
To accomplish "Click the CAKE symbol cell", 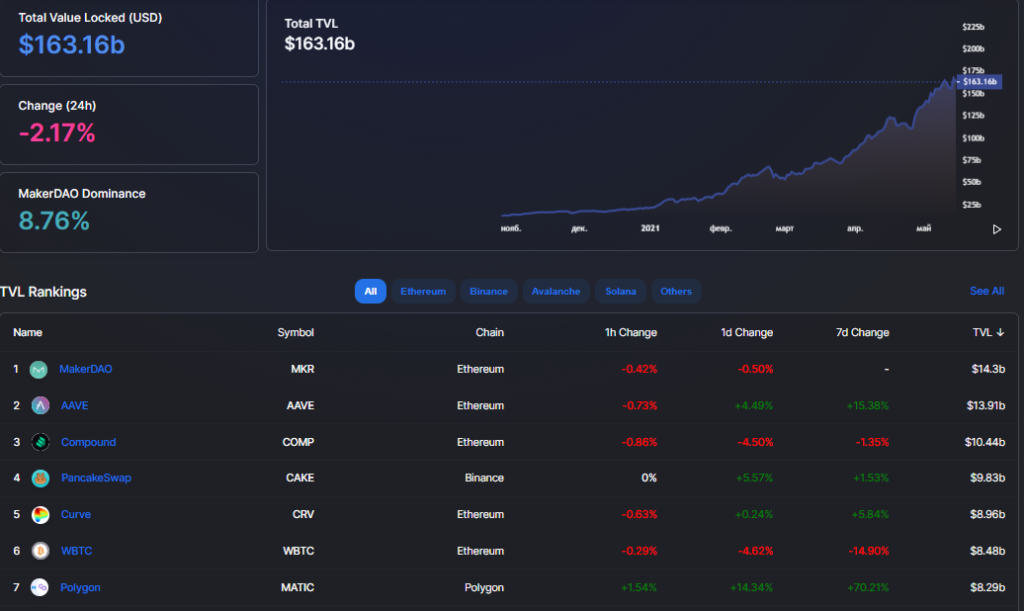I will coord(300,478).
